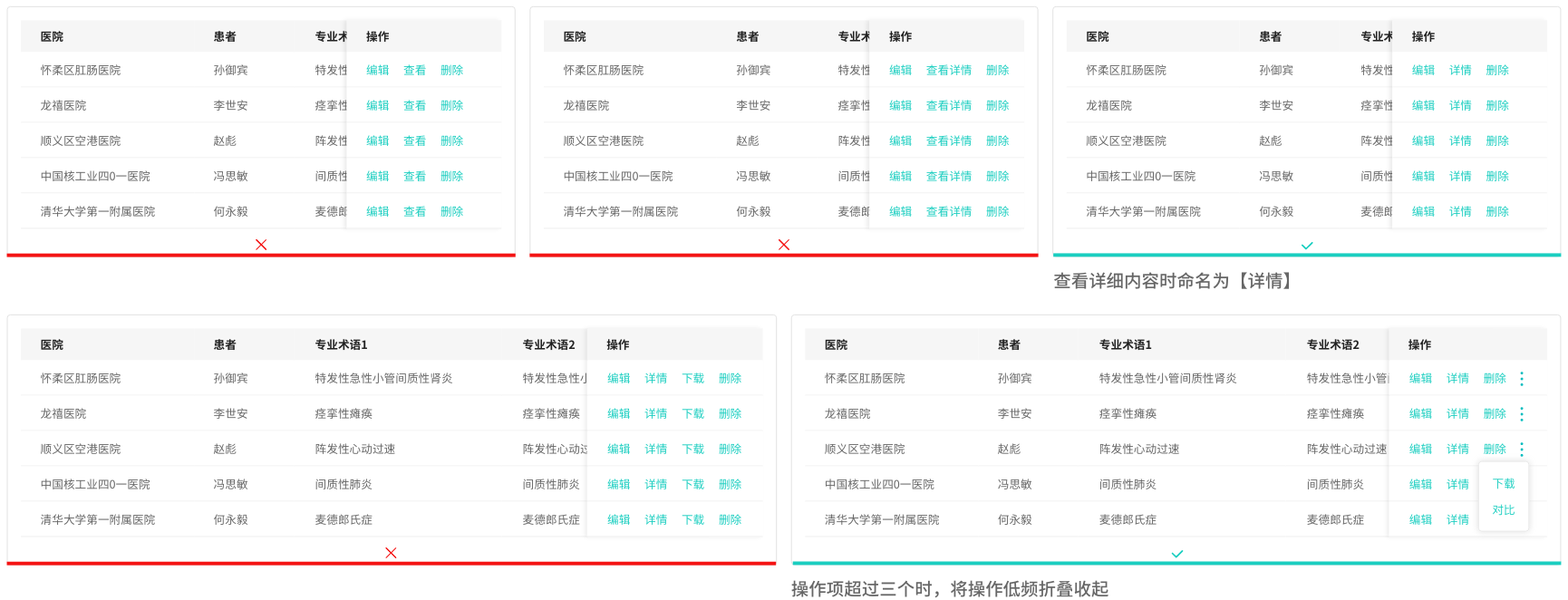Click 编辑 beside 查看 in the 怀柔区肛肠医院 row
Viewport: 1568px width, 600px height.
coord(377,70)
